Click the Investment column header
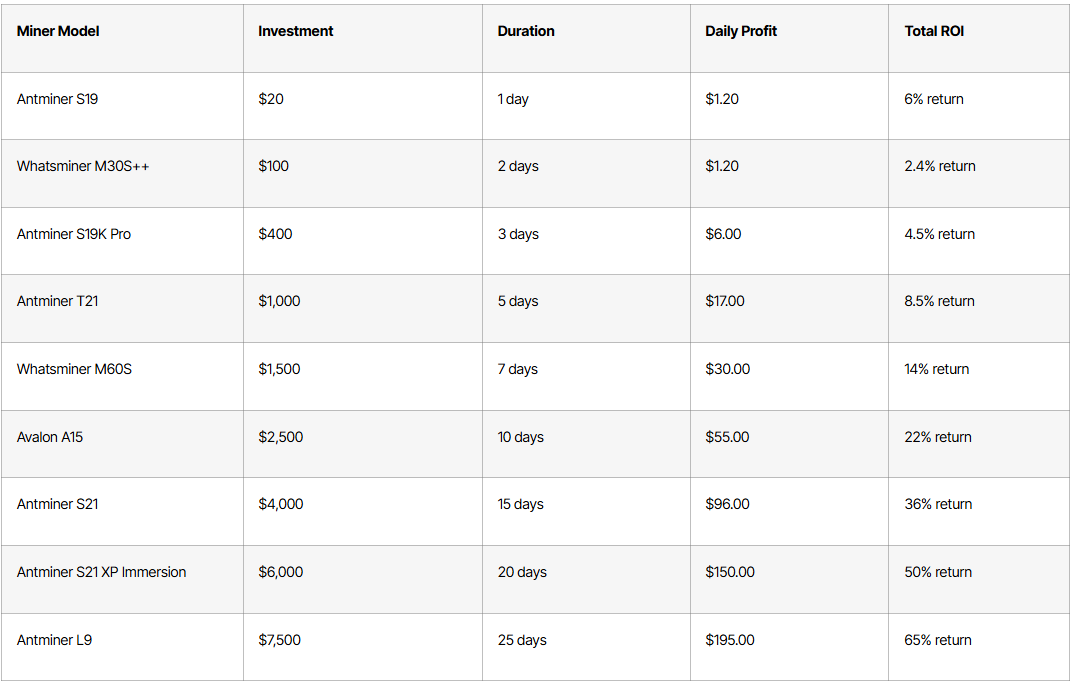 point(295,31)
